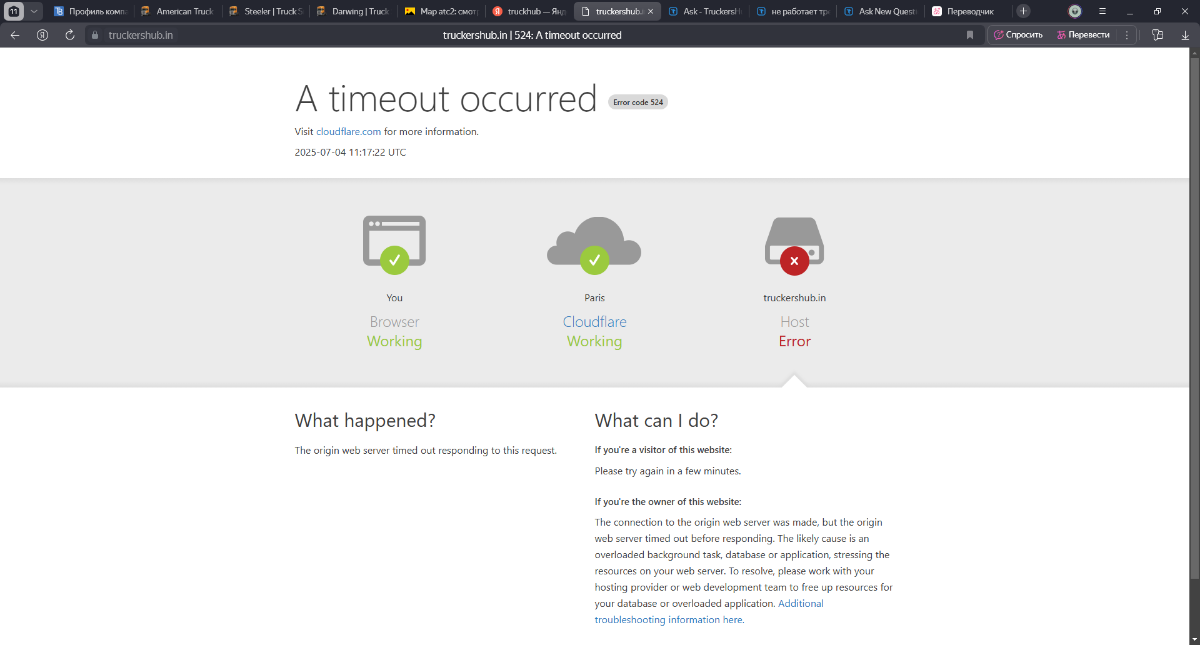Click Please try again in a few minutes
This screenshot has width=1200, height=645.
click(667, 471)
